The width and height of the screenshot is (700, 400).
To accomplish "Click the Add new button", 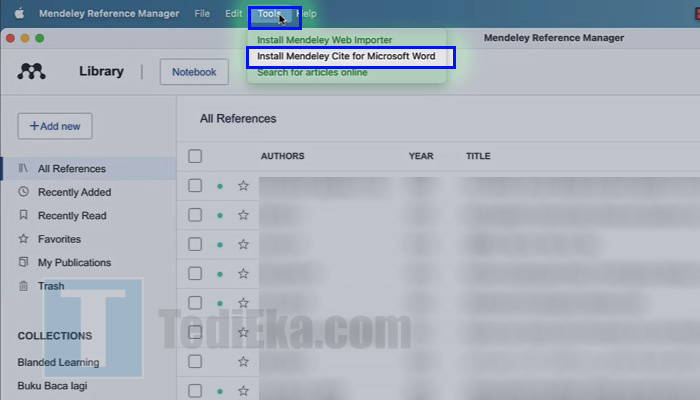I will pyautogui.click(x=55, y=126).
